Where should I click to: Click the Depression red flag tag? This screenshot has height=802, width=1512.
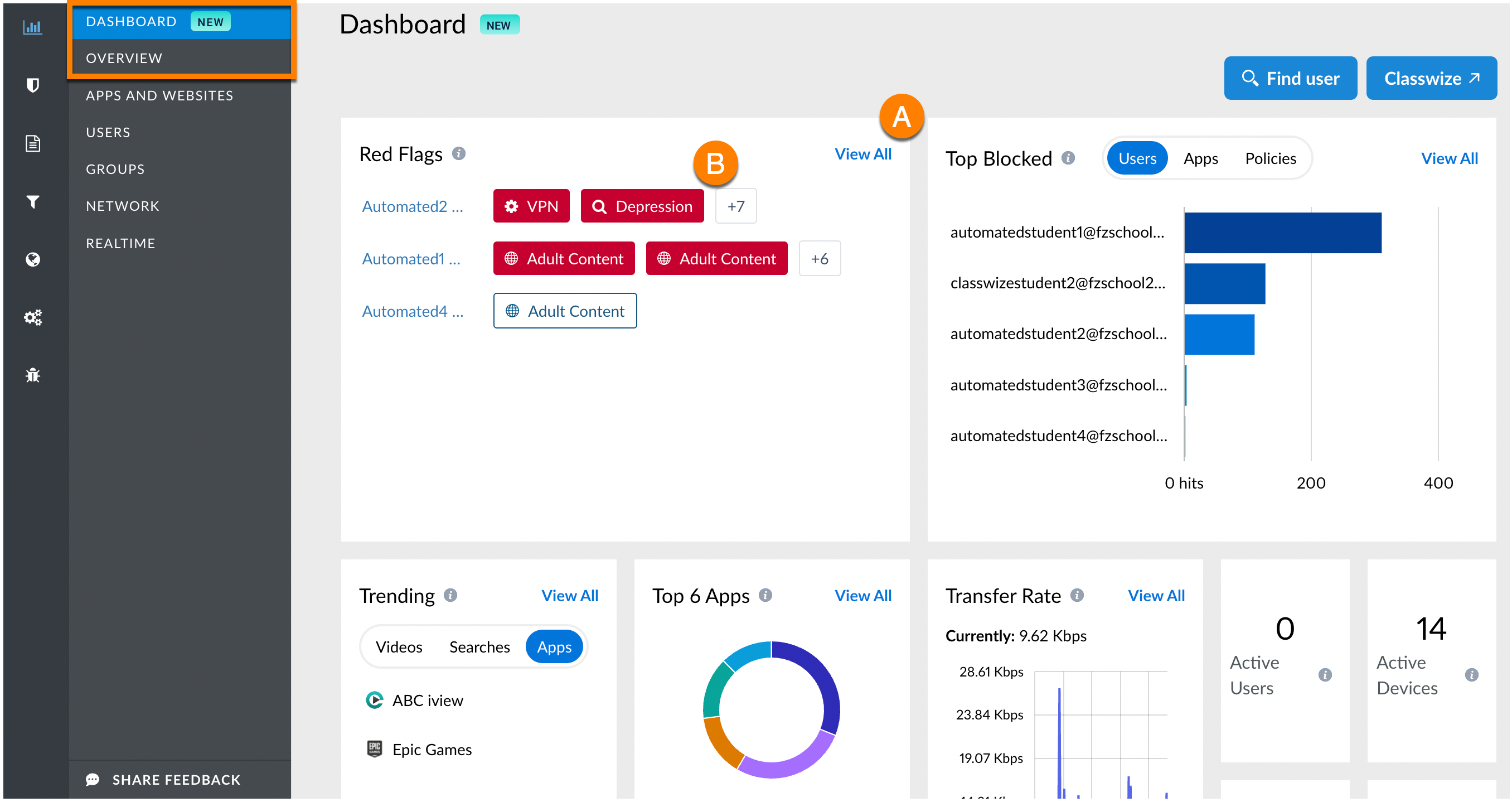pyautogui.click(x=642, y=206)
